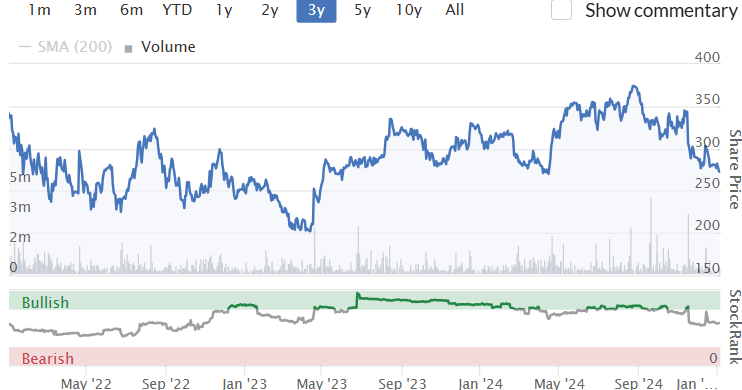Choose the YTD range button
The image size is (742, 390).
177,9
